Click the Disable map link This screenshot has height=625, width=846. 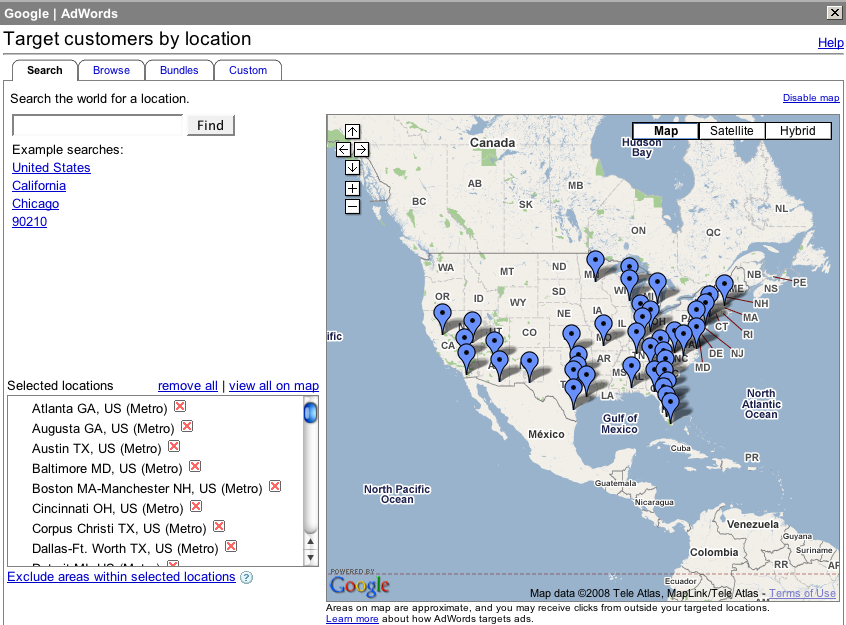810,98
